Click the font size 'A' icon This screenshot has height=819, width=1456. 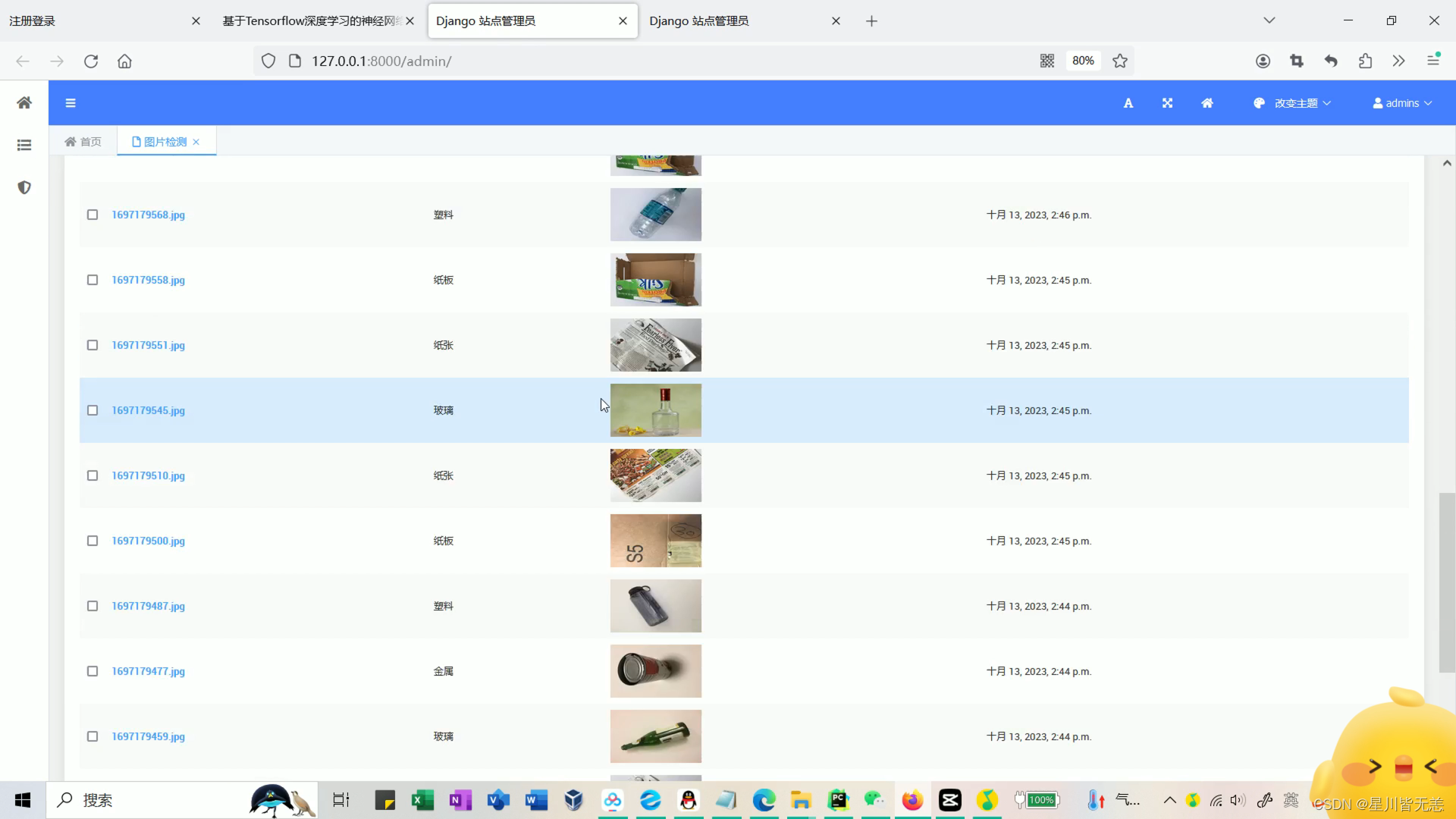(x=1128, y=103)
